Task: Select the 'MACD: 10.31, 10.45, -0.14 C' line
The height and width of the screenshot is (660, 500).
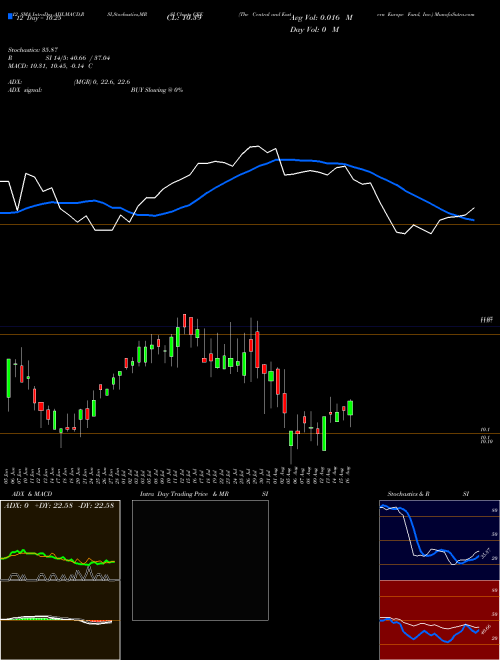Action: pyautogui.click(x=51, y=66)
